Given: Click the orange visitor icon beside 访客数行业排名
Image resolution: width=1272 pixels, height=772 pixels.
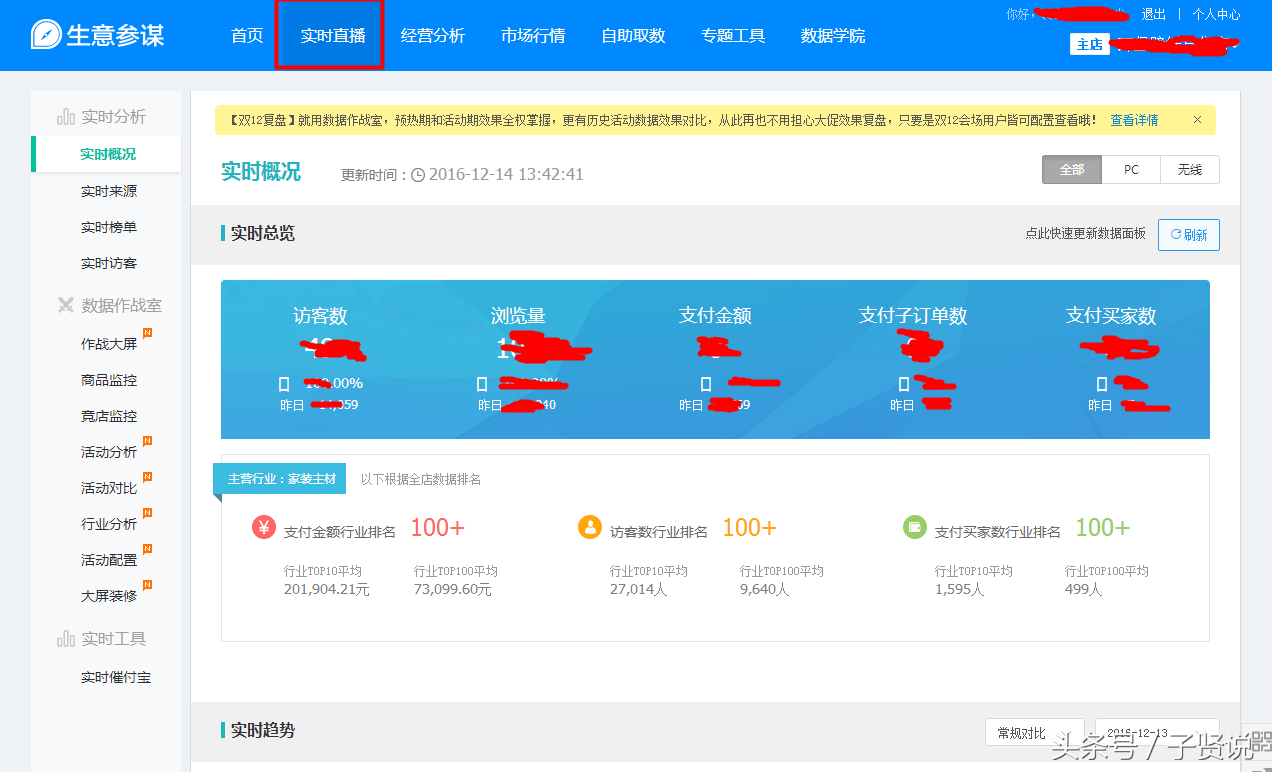Looking at the screenshot, I should [x=588, y=526].
